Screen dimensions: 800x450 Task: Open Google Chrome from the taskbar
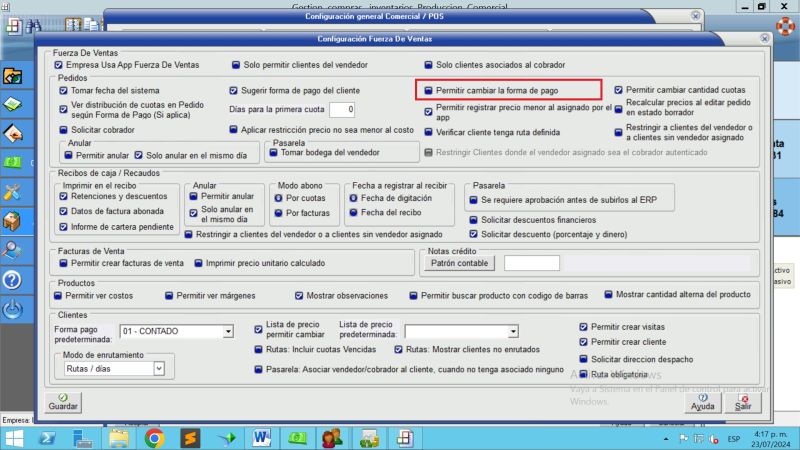tap(154, 438)
